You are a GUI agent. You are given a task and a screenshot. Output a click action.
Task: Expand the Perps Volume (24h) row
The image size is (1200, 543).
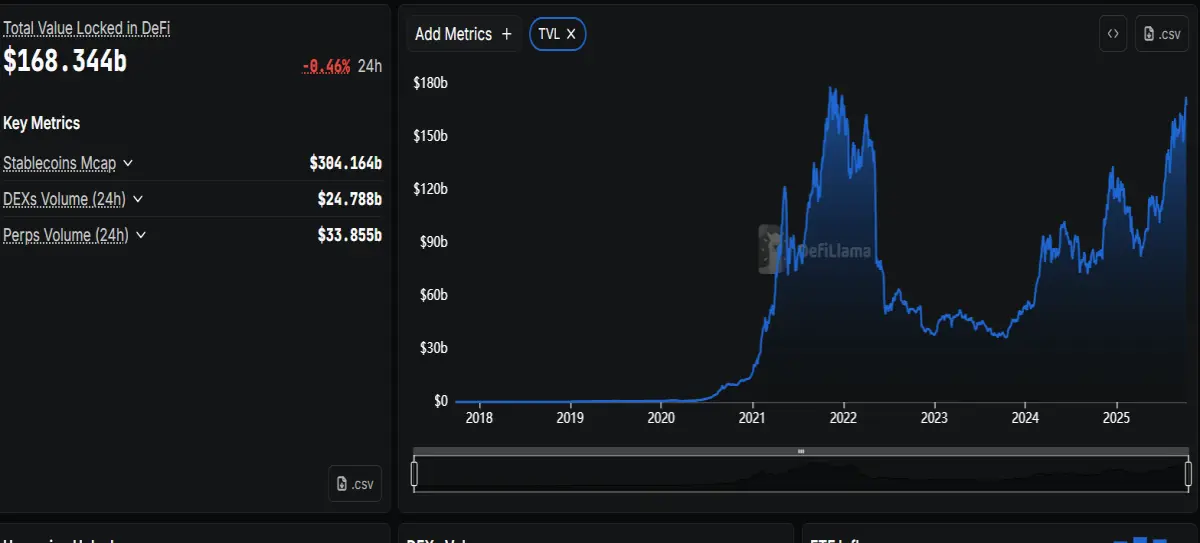[x=141, y=235]
